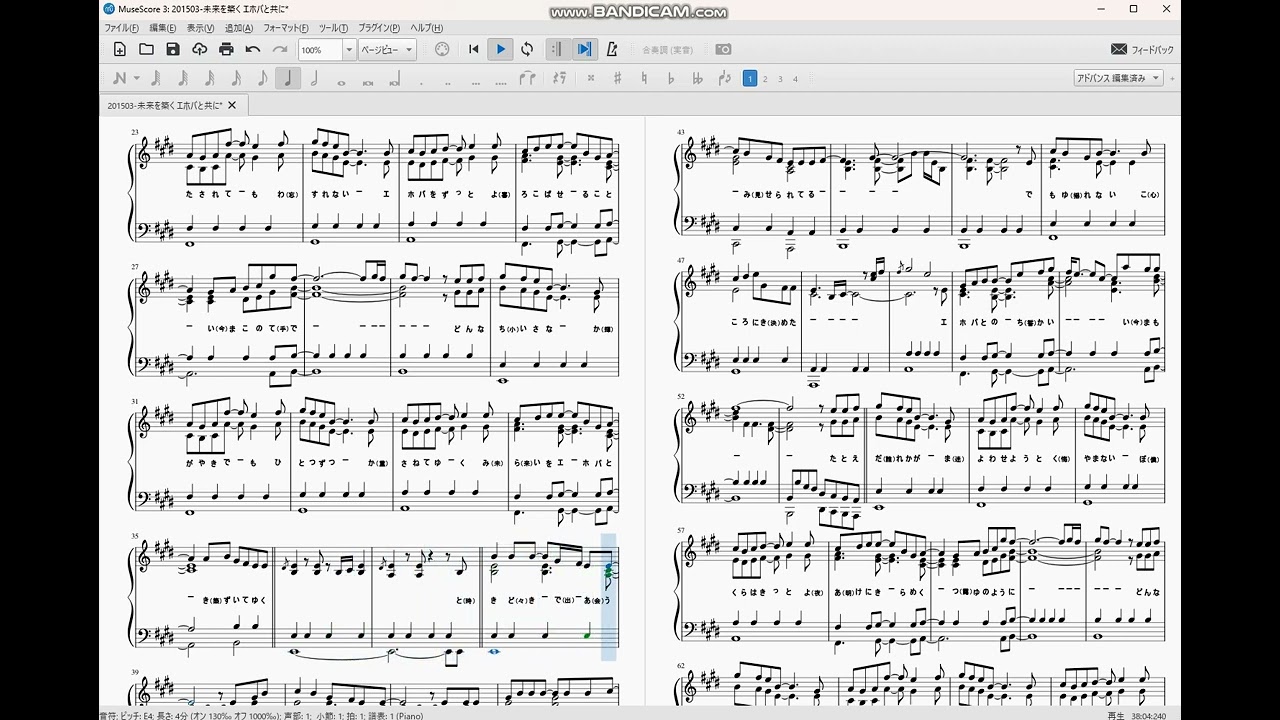
Task: Open the zoom level dropdown showing 100%
Action: [x=349, y=49]
